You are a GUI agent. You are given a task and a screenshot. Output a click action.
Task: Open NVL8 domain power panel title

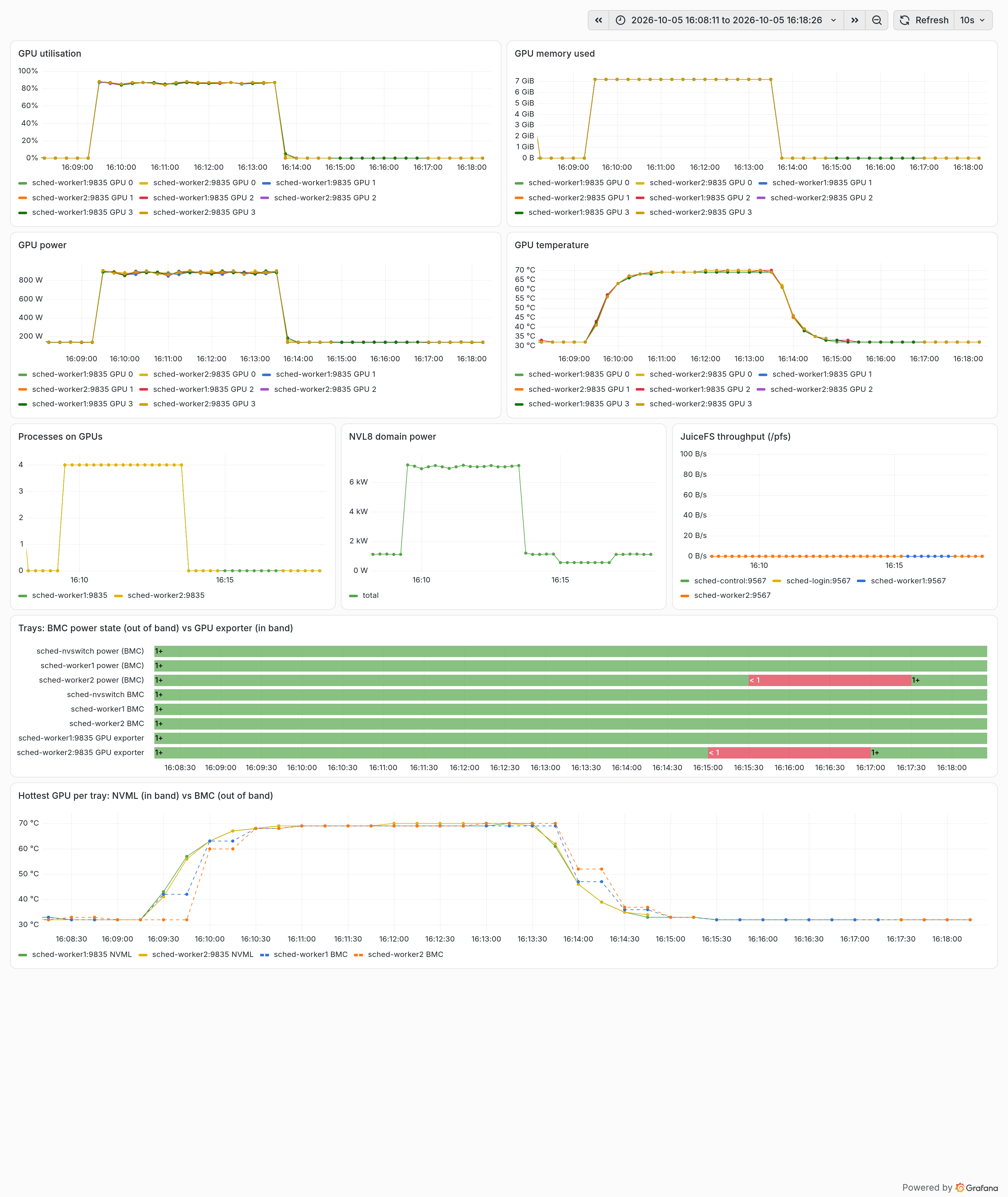[392, 437]
